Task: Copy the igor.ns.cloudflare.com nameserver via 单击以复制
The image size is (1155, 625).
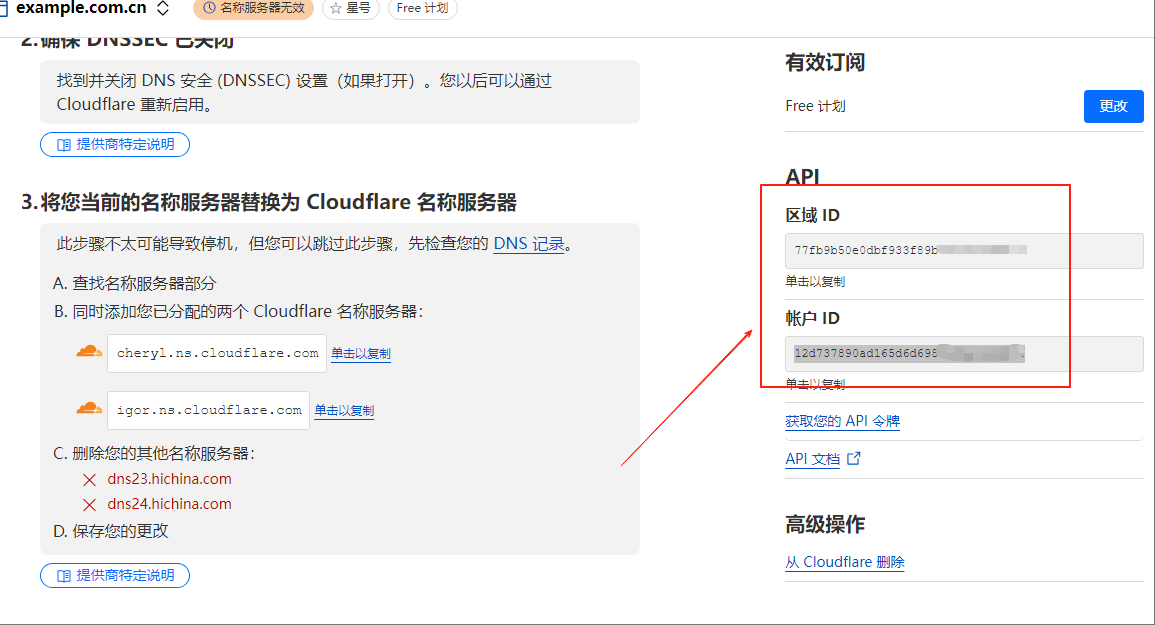Action: (344, 411)
